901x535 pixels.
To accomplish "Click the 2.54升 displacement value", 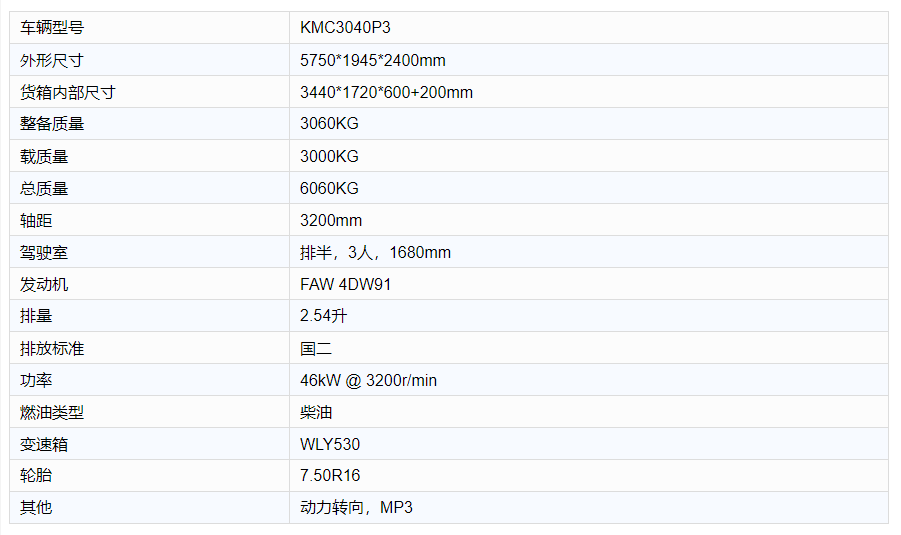I will (324, 315).
